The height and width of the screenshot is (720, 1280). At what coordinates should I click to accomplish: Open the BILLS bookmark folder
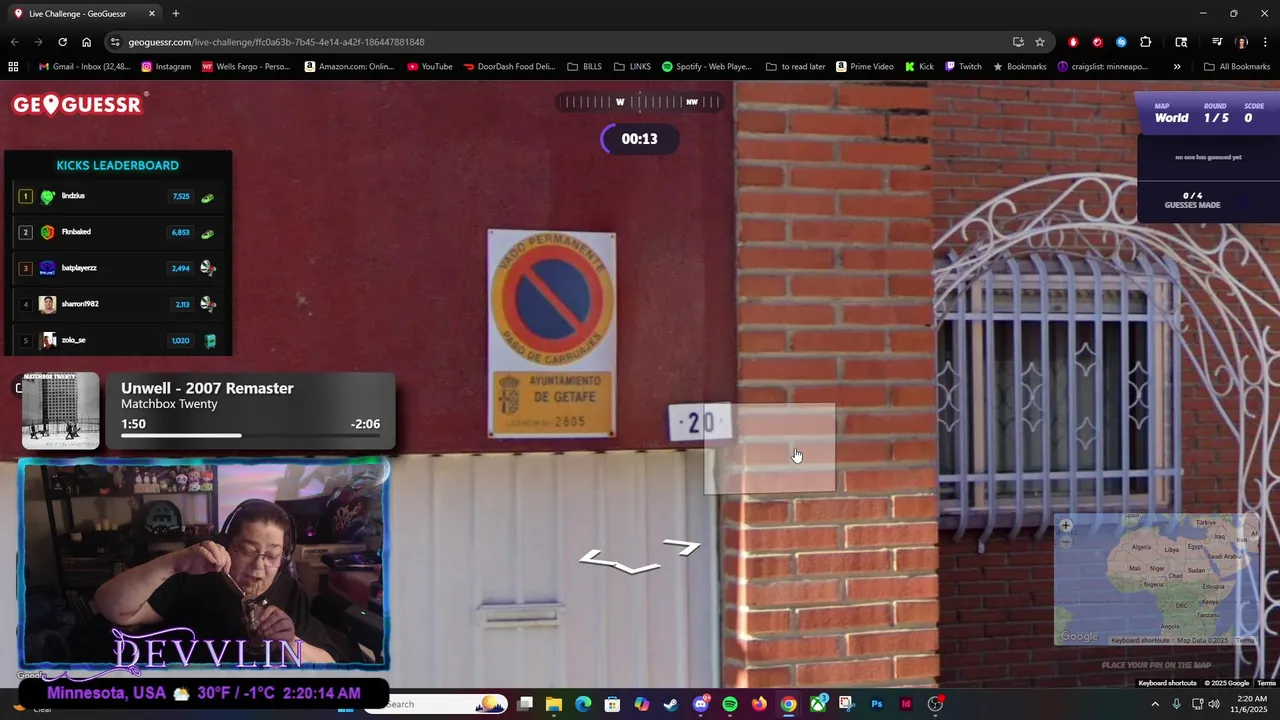tap(585, 67)
